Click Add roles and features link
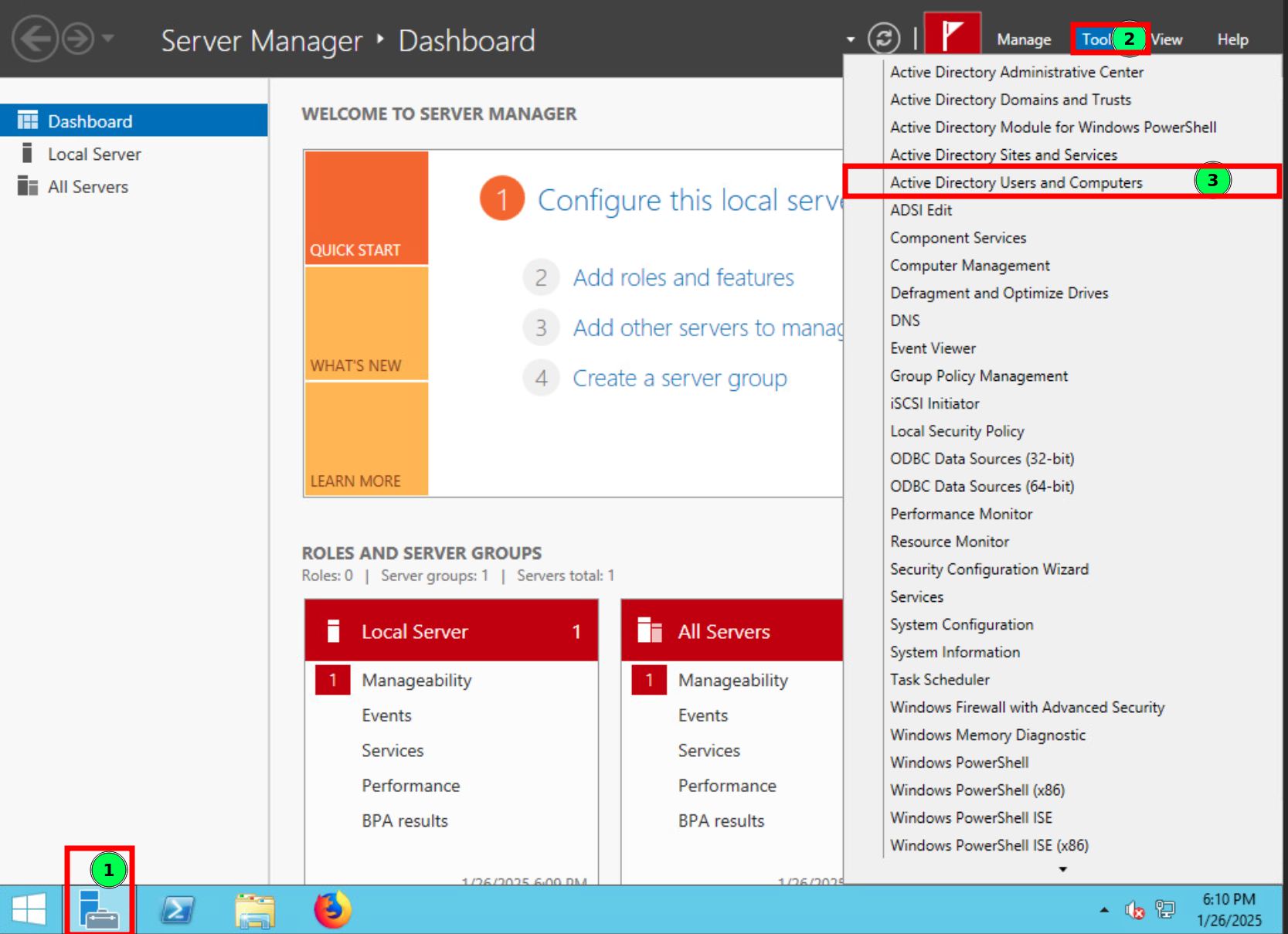This screenshot has width=1288, height=934. pos(683,277)
